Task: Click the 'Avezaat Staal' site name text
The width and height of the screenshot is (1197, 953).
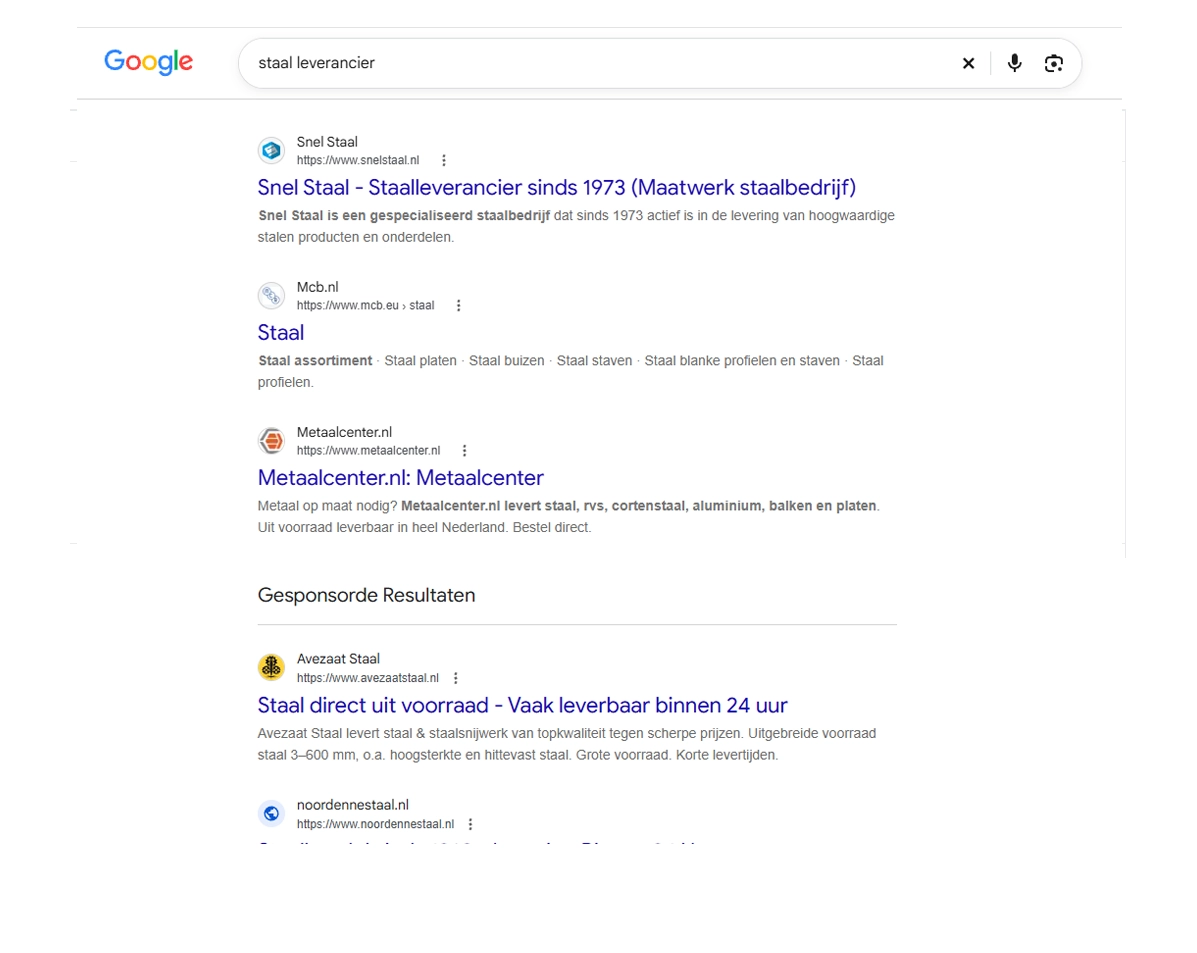Action: [338, 659]
